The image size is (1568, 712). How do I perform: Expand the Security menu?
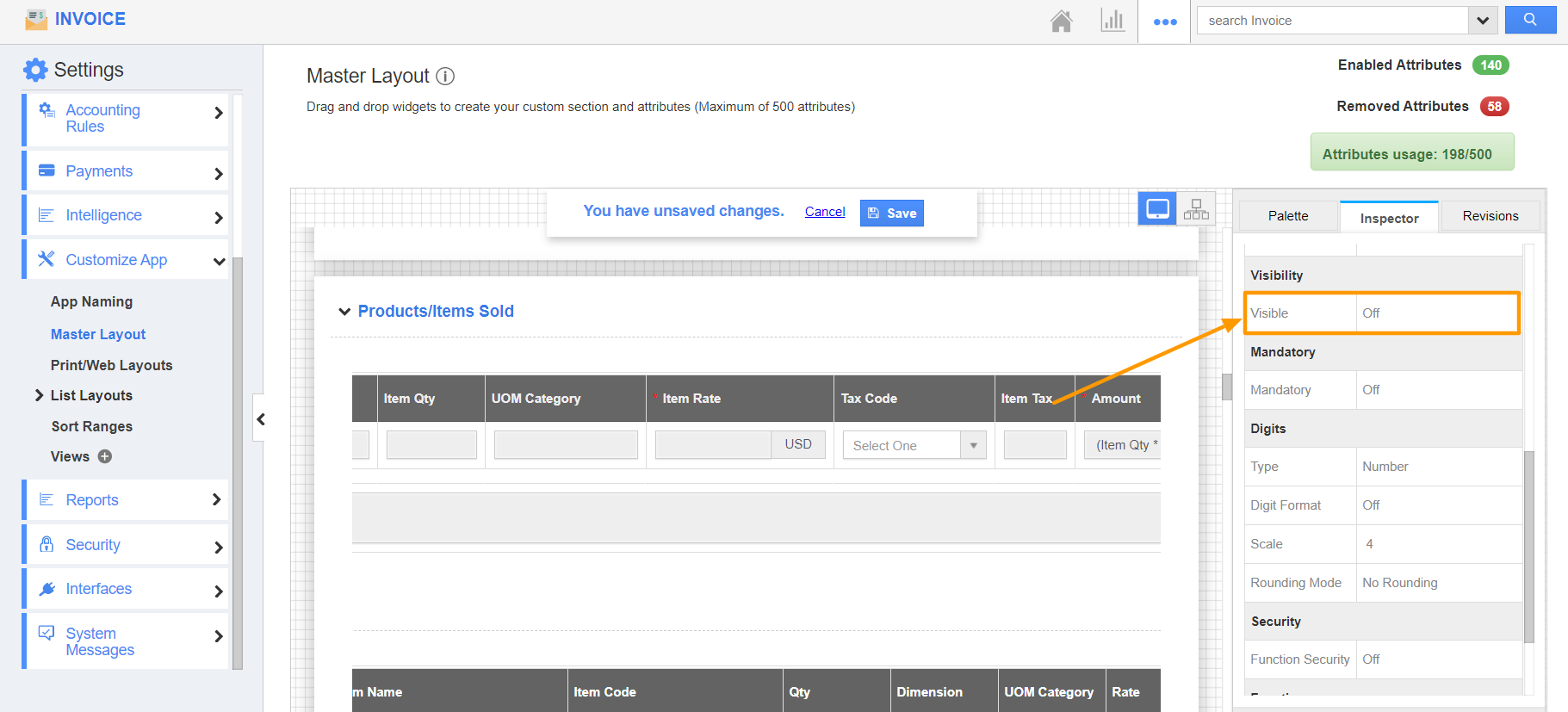219,548
